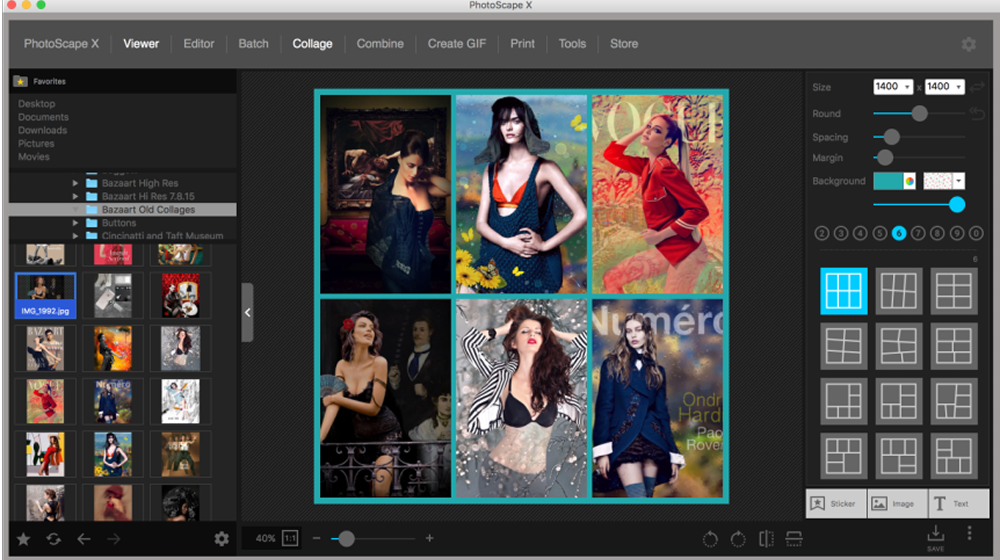The width and height of the screenshot is (1000, 560).
Task: Go forward with the right arrow icon
Action: coord(114,539)
